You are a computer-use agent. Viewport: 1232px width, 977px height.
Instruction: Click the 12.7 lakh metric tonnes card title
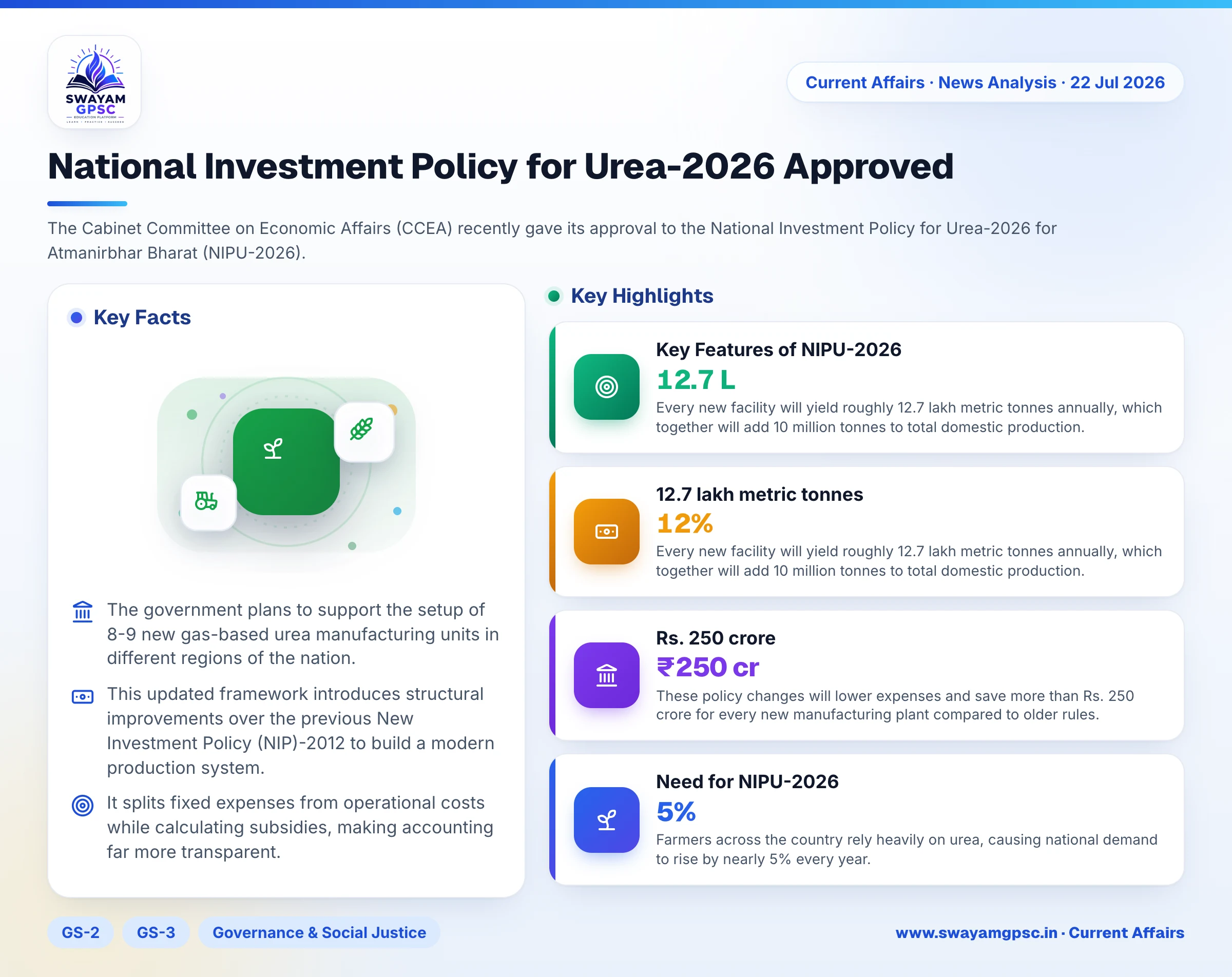coord(759,494)
